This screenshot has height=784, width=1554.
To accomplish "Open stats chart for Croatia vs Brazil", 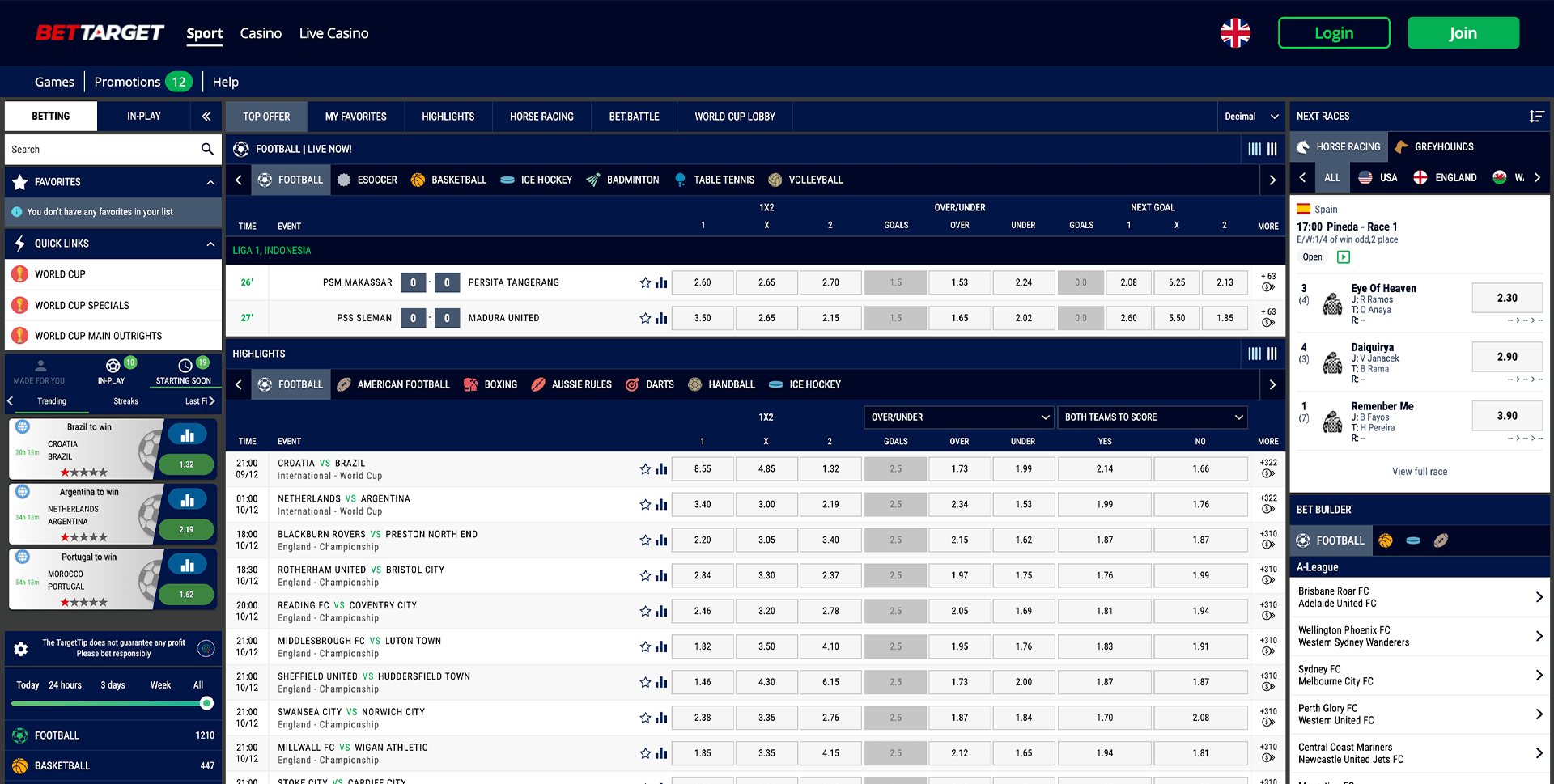I will coord(661,469).
